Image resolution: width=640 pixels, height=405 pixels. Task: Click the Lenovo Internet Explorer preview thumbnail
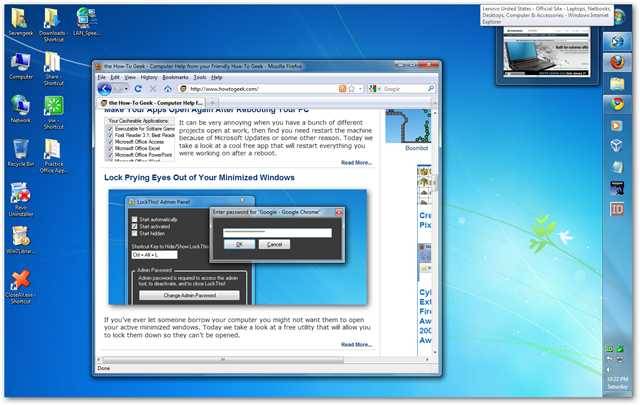click(547, 52)
